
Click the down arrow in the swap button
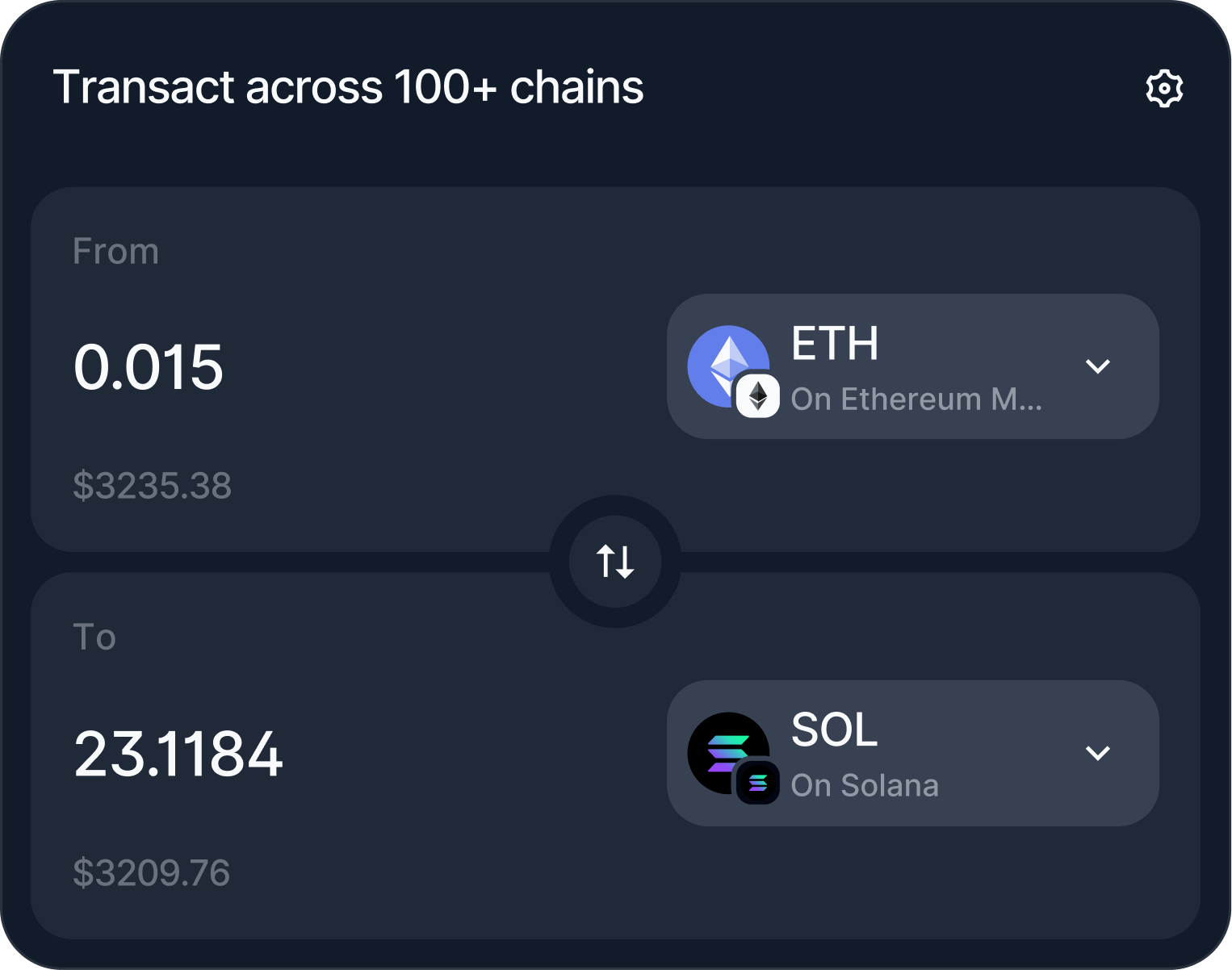click(624, 562)
